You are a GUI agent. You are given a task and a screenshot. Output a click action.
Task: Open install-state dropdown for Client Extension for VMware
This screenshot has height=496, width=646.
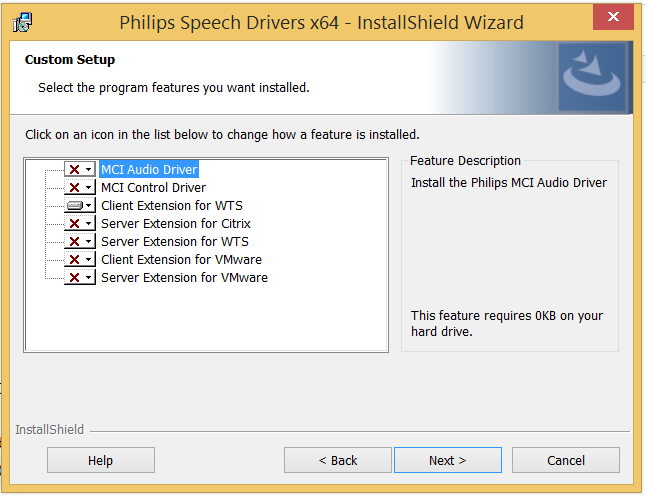80,260
